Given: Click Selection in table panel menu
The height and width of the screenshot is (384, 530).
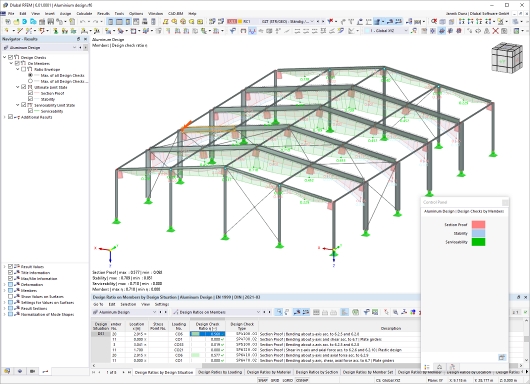Looking at the screenshot, I should [x=128, y=304].
